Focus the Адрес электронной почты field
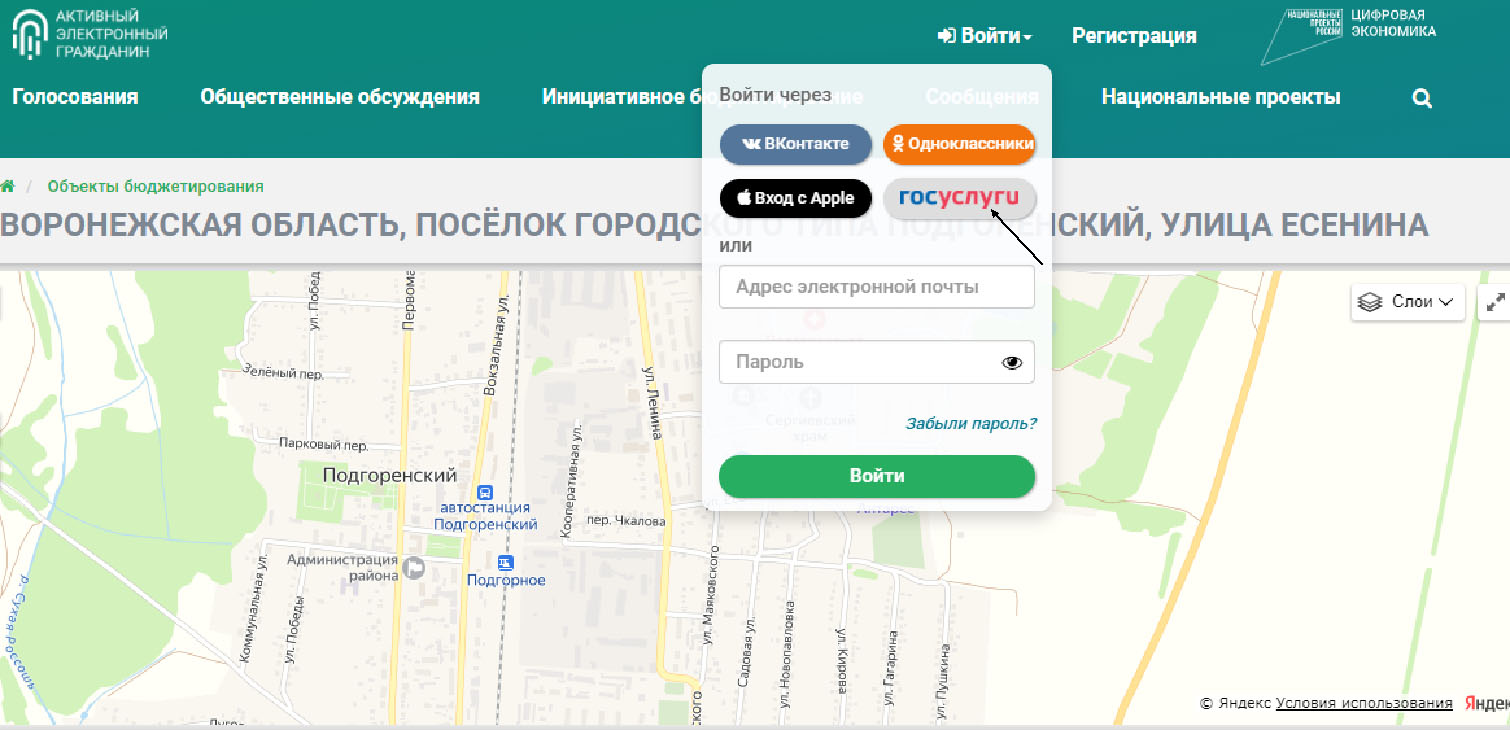This screenshot has width=1510, height=730. tap(877, 287)
